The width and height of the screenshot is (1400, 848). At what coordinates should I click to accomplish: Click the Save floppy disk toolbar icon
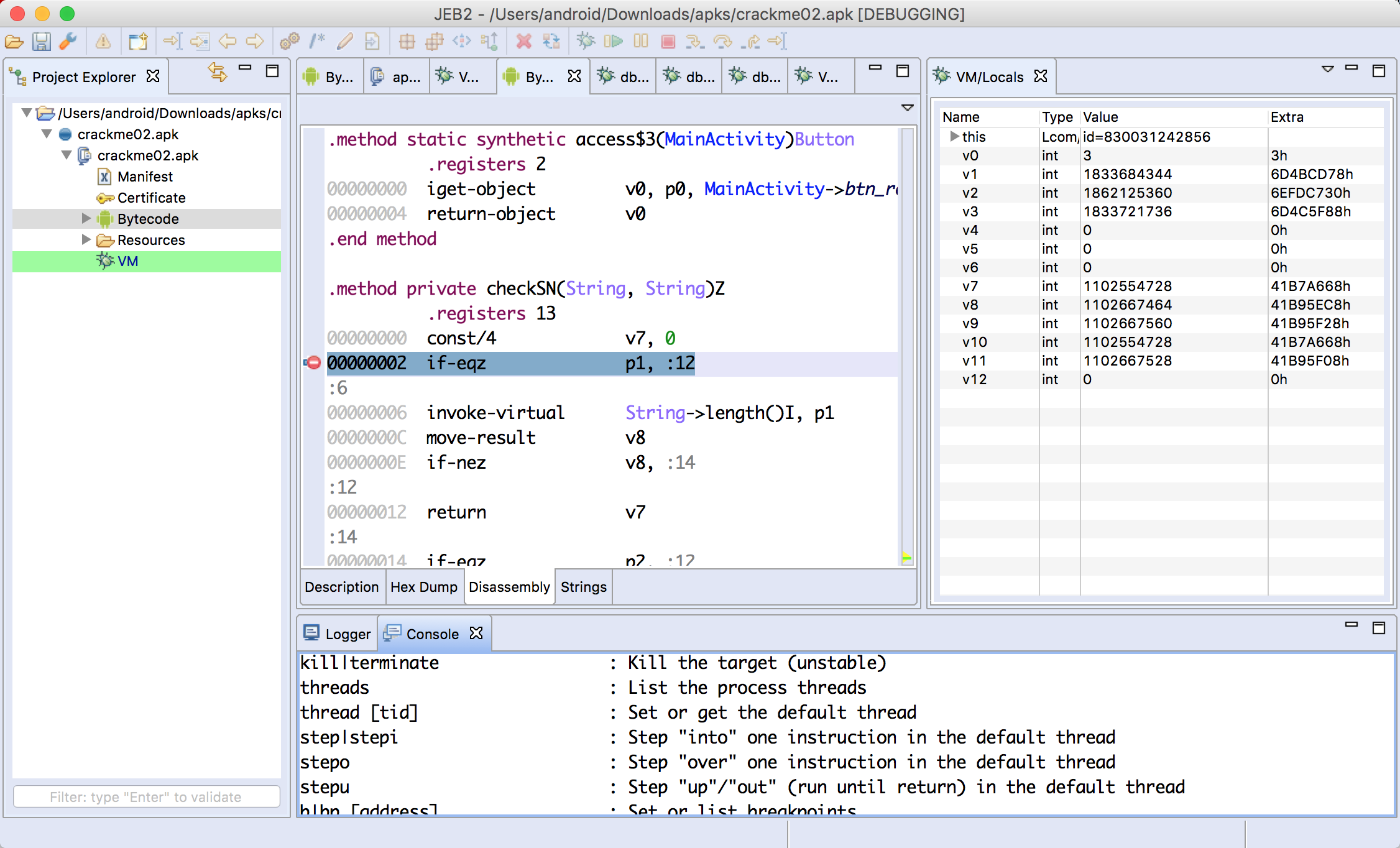pyautogui.click(x=41, y=42)
